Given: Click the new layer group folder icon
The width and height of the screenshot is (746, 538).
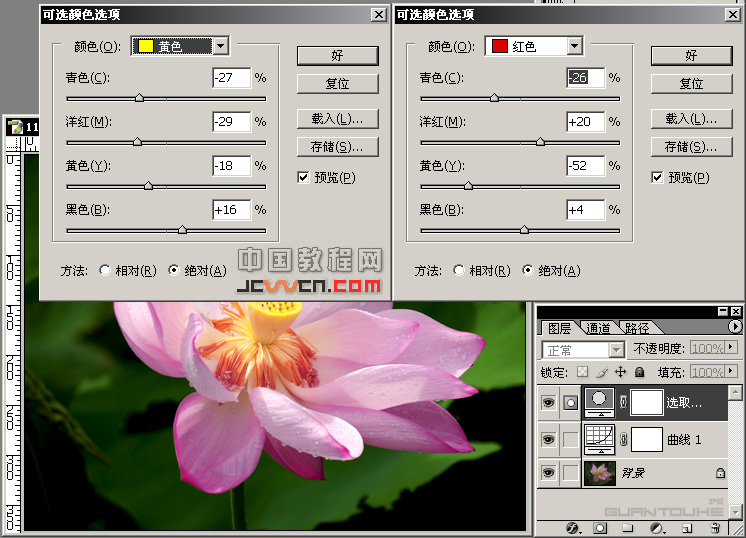Looking at the screenshot, I should point(628,527).
